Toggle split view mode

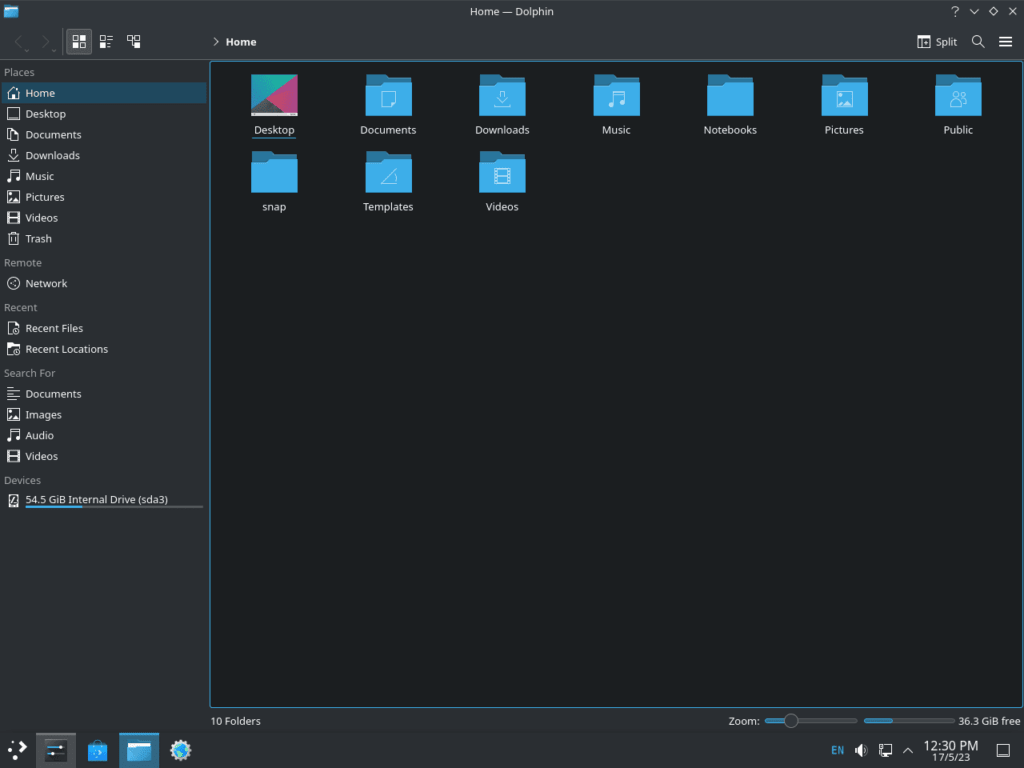point(936,41)
